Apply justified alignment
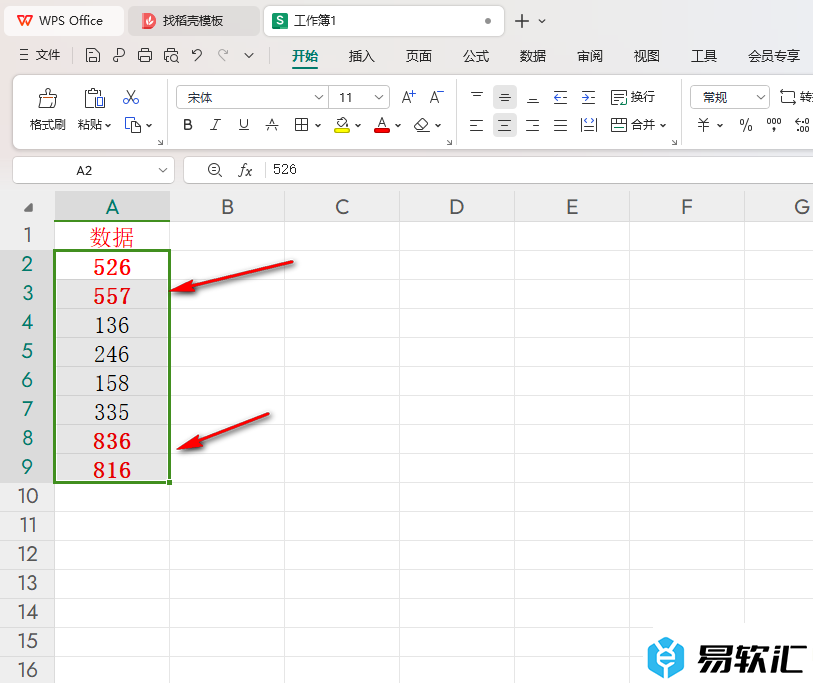813x683 pixels. click(560, 125)
